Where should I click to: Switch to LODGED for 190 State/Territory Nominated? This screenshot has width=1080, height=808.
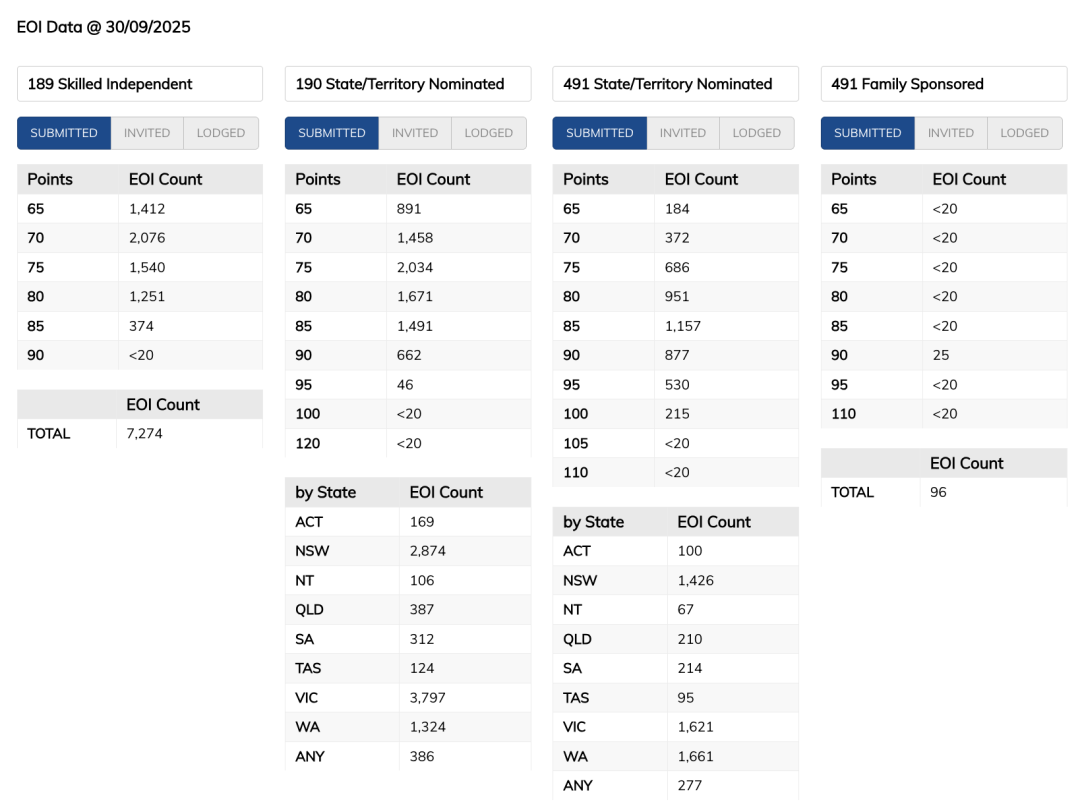point(489,133)
